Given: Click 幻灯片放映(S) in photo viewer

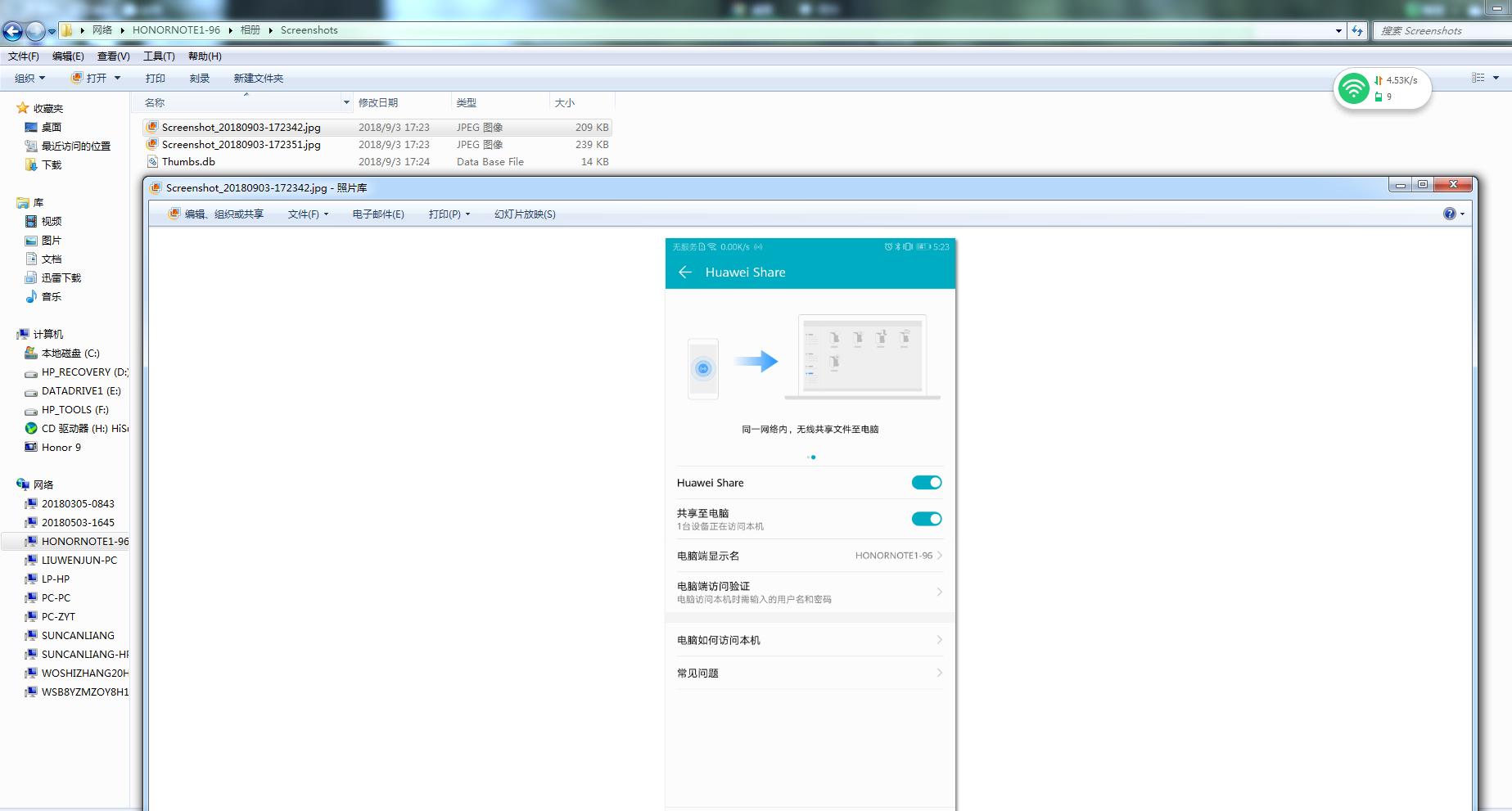Looking at the screenshot, I should (x=525, y=214).
